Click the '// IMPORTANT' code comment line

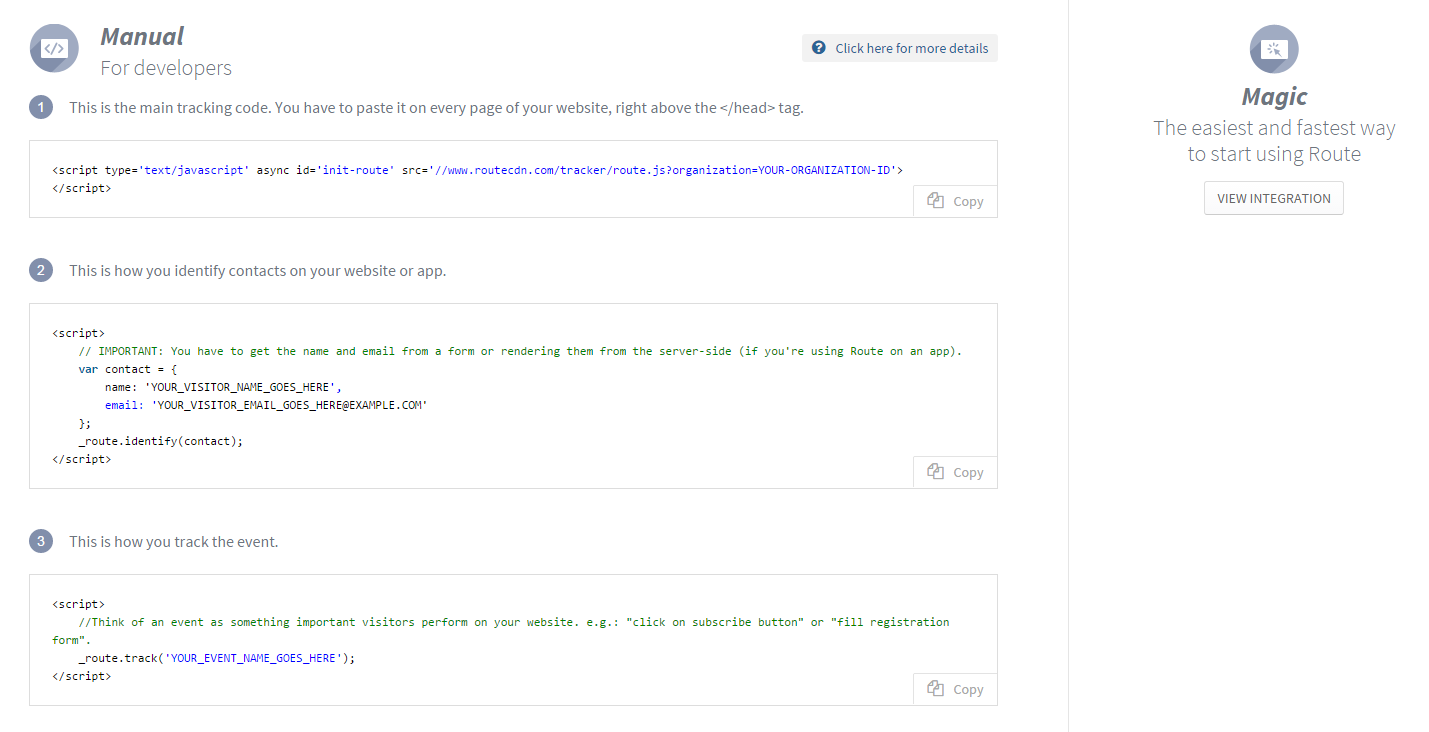[x=520, y=352]
